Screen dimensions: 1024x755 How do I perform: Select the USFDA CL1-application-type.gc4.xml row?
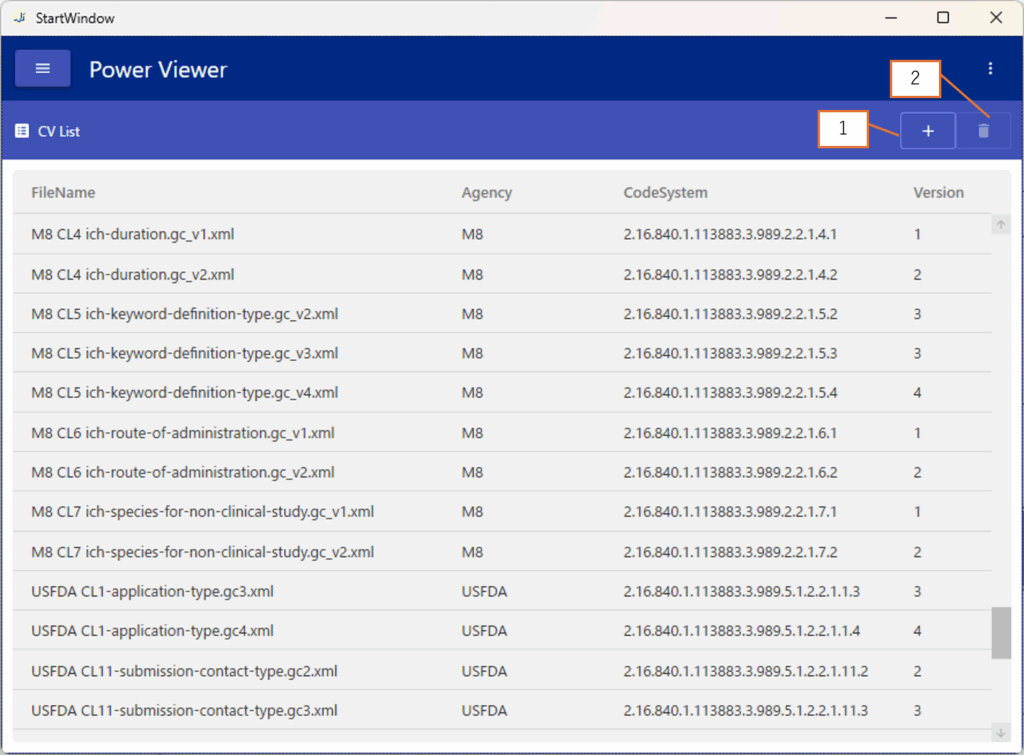click(x=152, y=631)
